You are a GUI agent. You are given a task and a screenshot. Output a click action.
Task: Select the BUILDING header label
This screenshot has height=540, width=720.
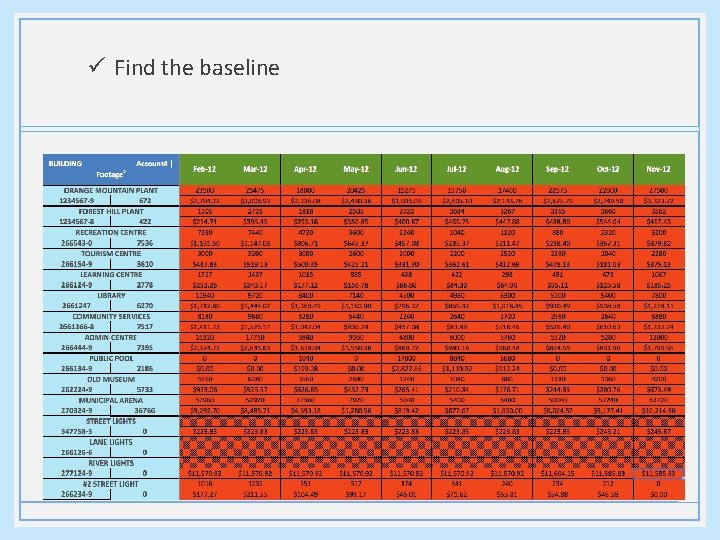[x=65, y=163]
